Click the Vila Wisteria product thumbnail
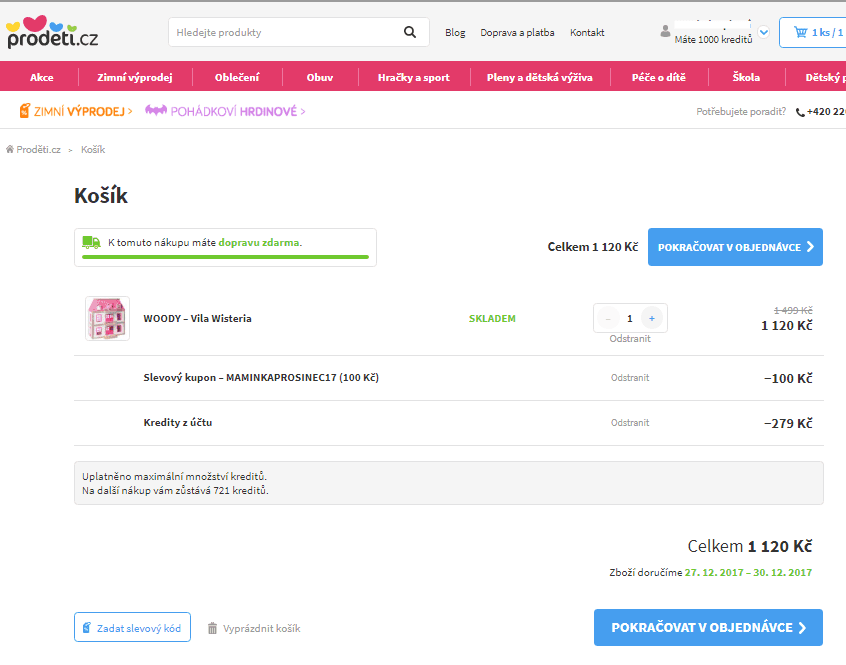This screenshot has width=846, height=665. [x=107, y=318]
